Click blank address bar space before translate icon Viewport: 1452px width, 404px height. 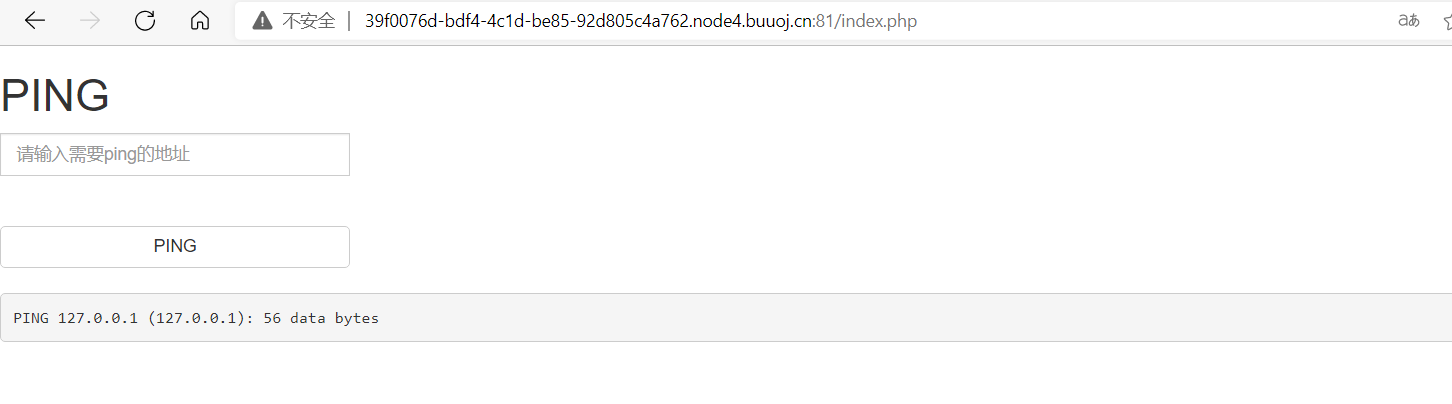(1150, 21)
